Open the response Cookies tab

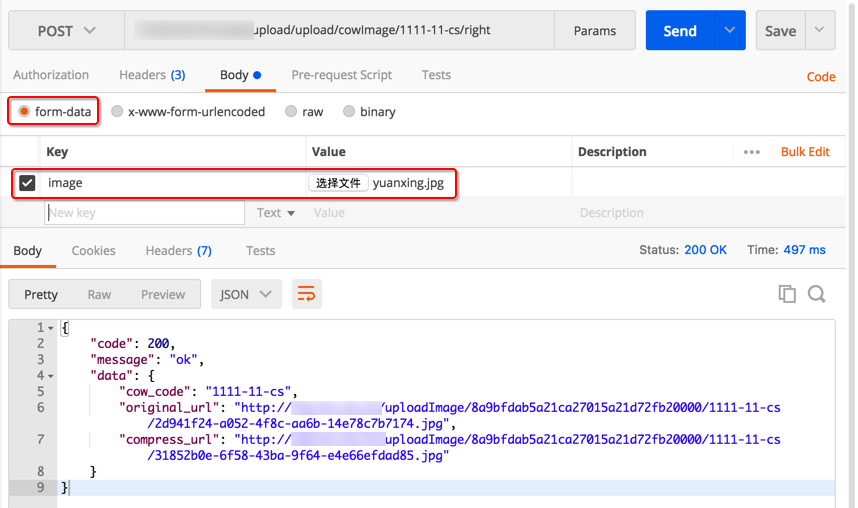(x=93, y=251)
